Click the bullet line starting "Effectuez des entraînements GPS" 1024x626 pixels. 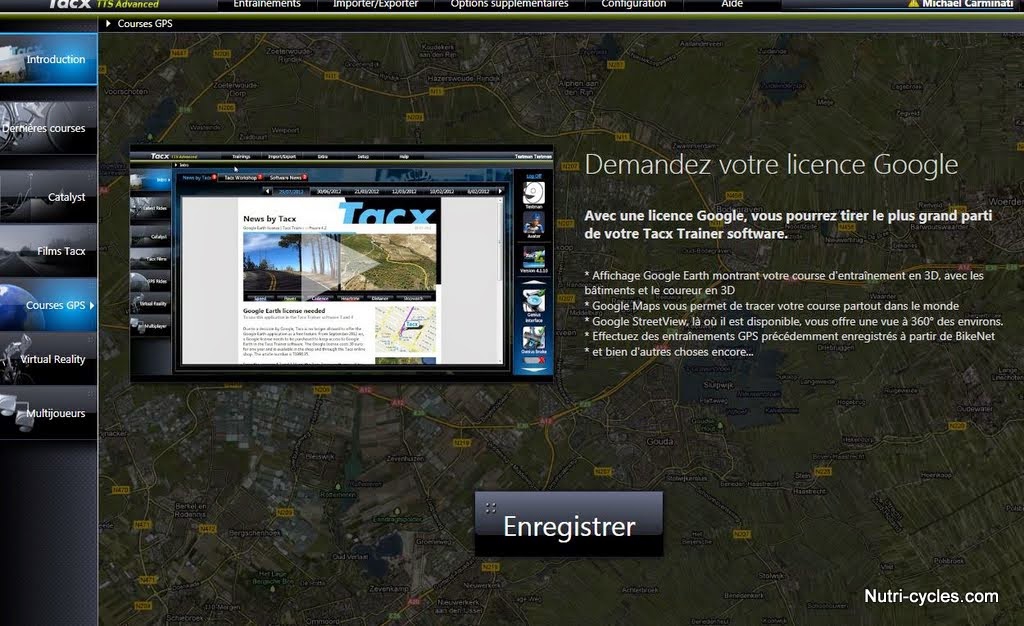[x=790, y=336]
